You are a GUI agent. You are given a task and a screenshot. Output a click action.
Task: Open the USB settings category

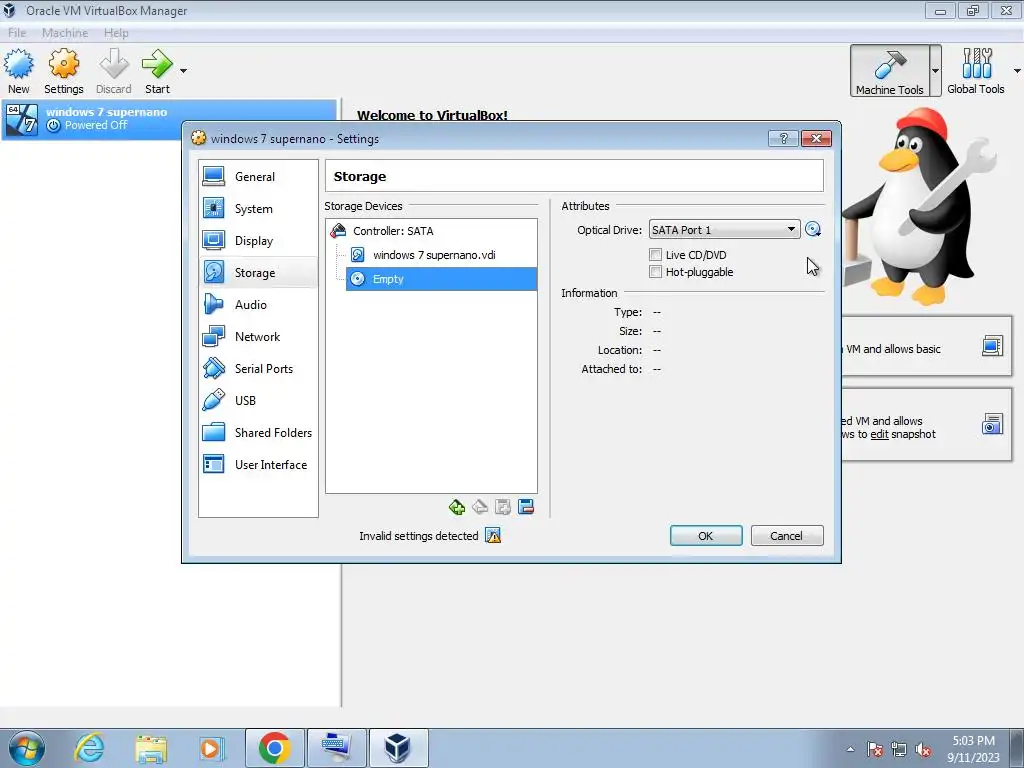258,400
